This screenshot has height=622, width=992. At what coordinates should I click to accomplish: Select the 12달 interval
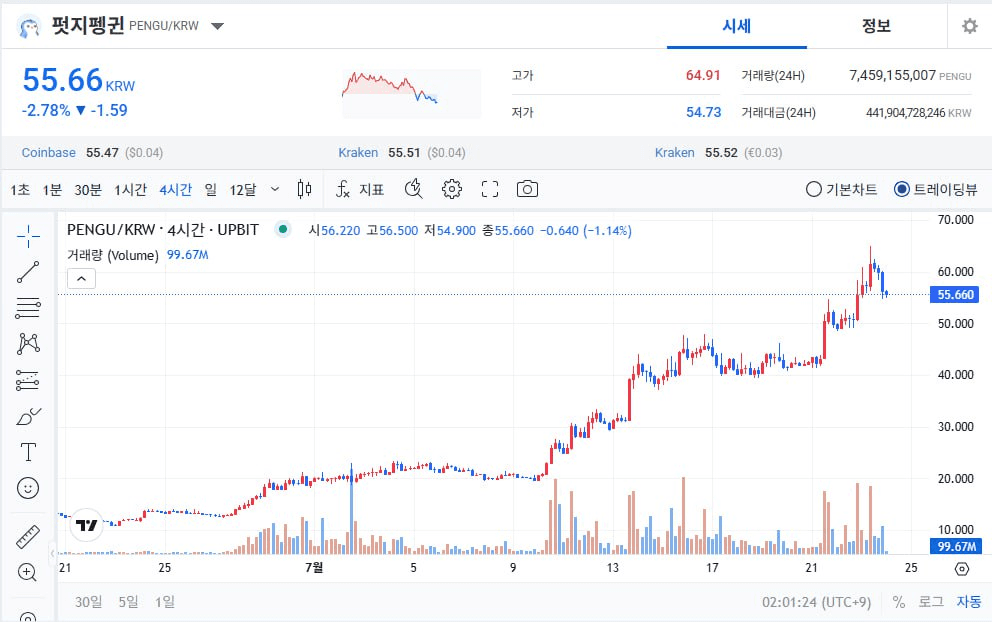pyautogui.click(x=243, y=190)
